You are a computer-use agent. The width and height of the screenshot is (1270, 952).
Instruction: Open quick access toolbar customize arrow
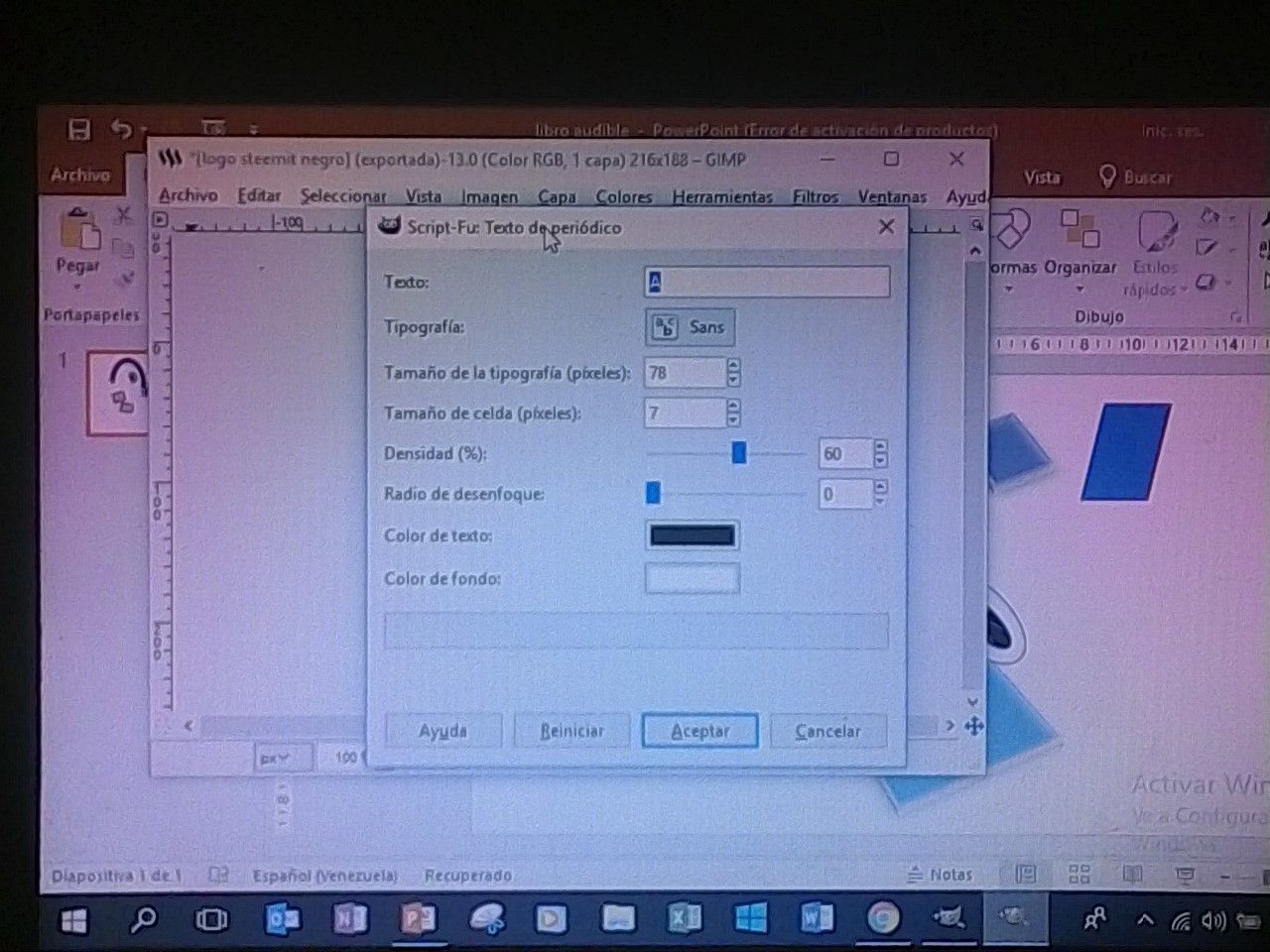coord(254,129)
